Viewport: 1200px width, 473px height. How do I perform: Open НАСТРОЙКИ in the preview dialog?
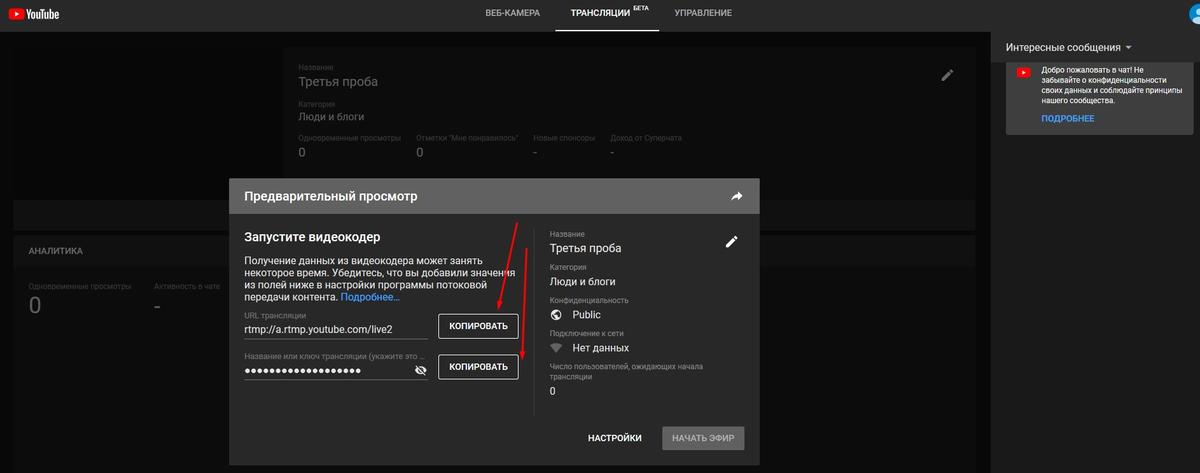[x=614, y=438]
